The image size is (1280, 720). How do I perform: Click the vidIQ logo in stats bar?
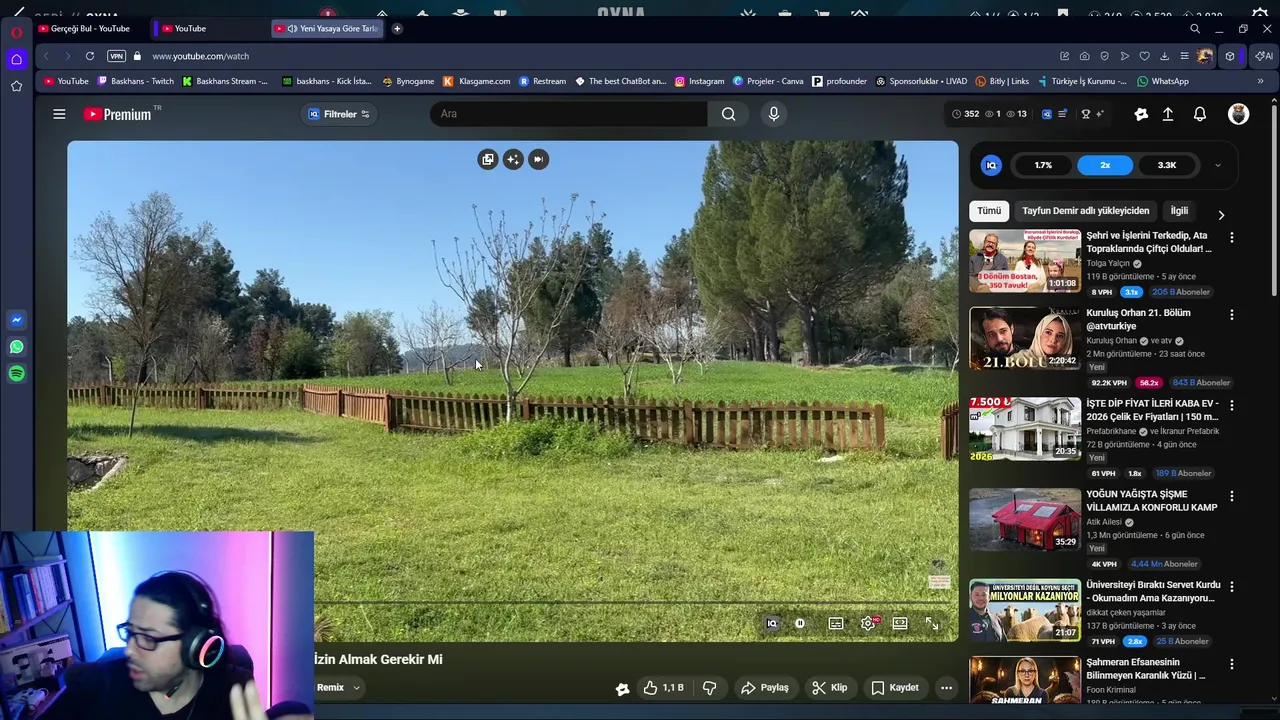991,166
